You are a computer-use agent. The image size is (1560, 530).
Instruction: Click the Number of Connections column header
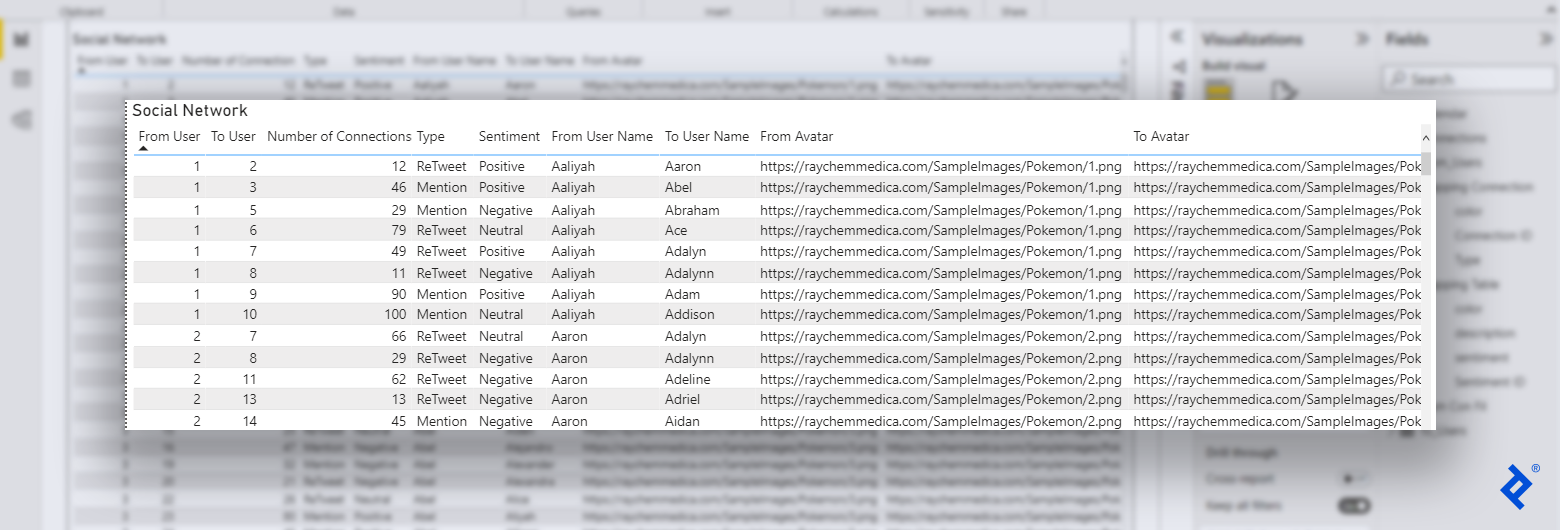pyautogui.click(x=339, y=136)
